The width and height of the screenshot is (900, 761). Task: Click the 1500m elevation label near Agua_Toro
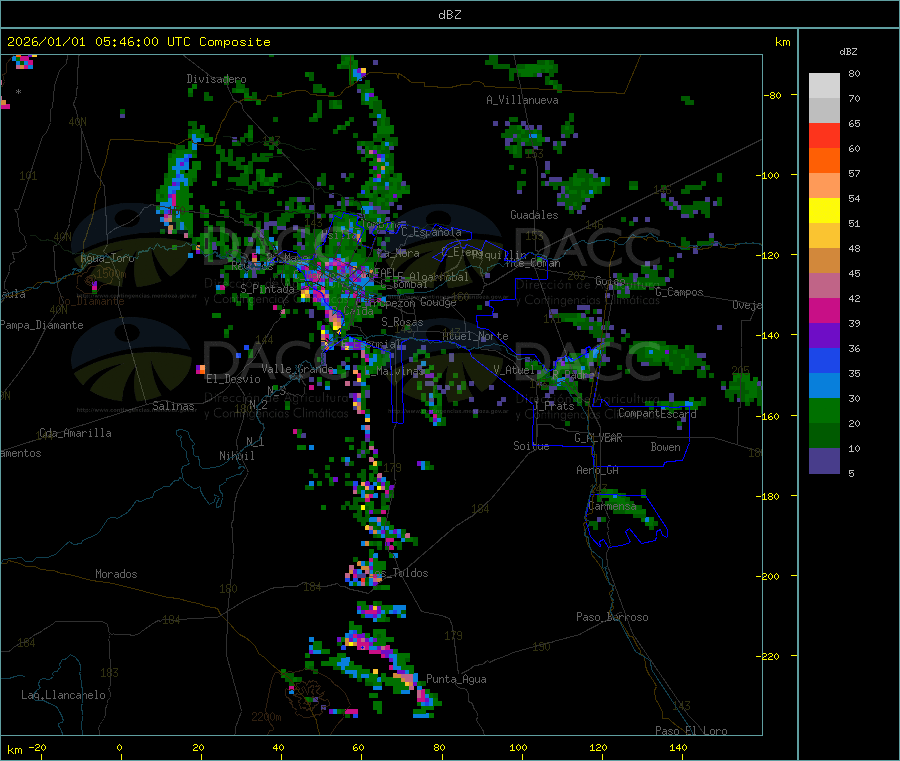pyautogui.click(x=111, y=274)
